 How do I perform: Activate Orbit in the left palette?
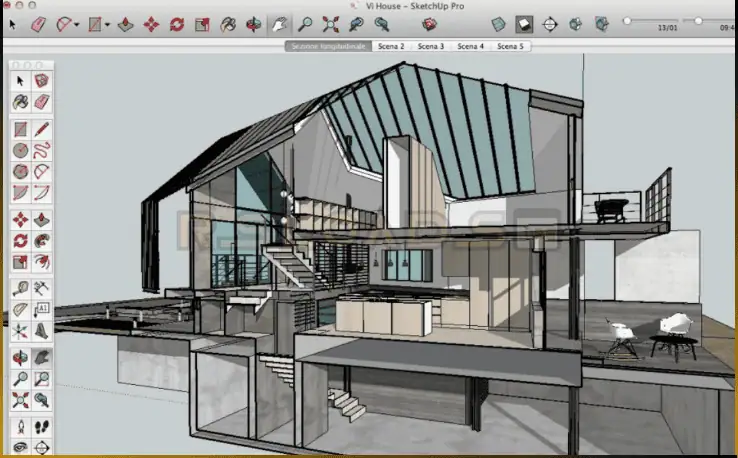click(20, 358)
